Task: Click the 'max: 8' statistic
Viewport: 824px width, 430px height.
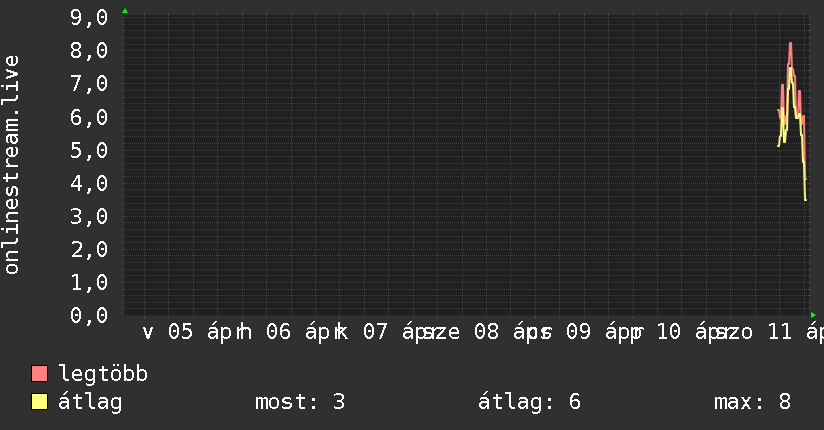Action: [x=752, y=403]
